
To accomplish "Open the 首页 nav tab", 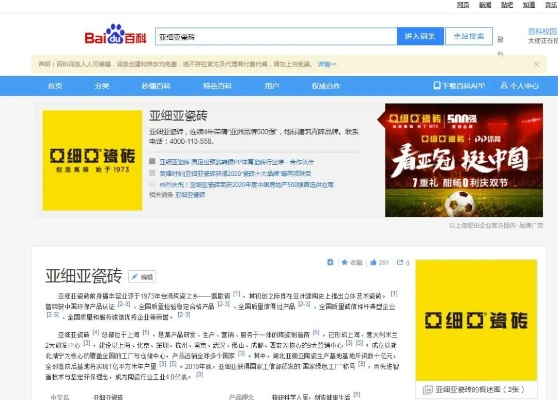I will click(x=55, y=86).
